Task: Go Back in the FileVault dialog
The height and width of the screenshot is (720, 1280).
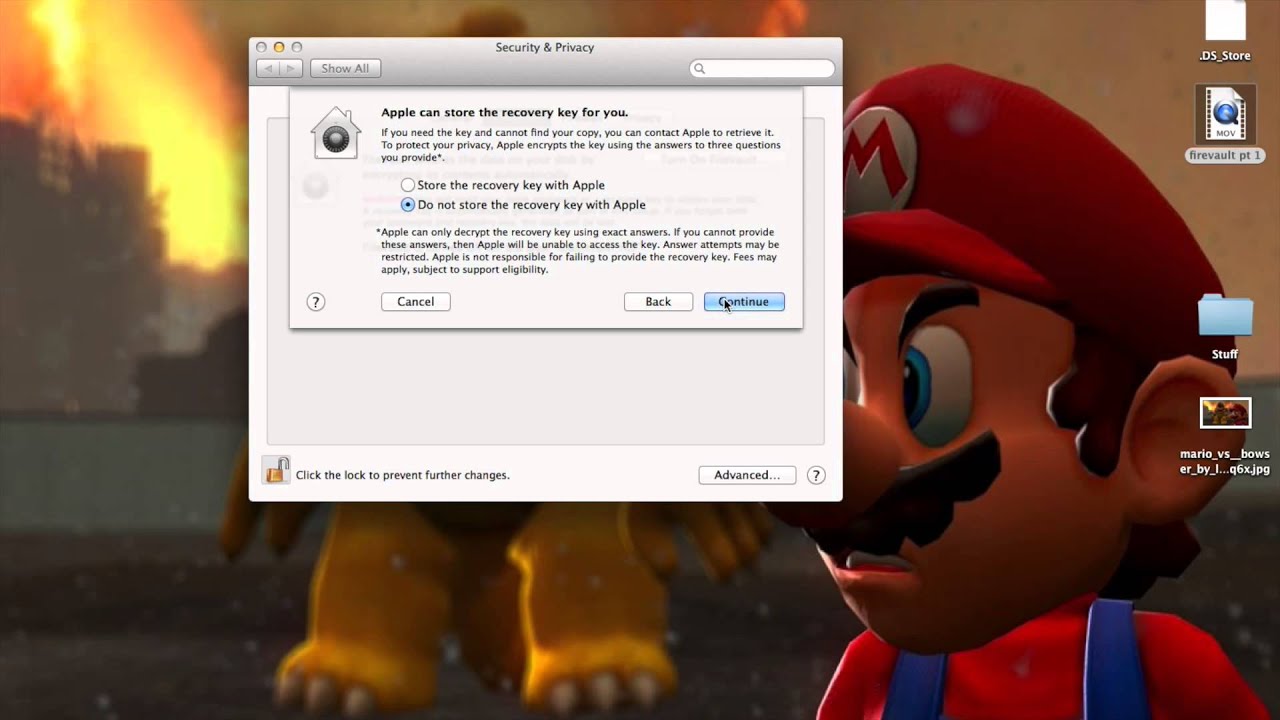Action: pos(658,301)
